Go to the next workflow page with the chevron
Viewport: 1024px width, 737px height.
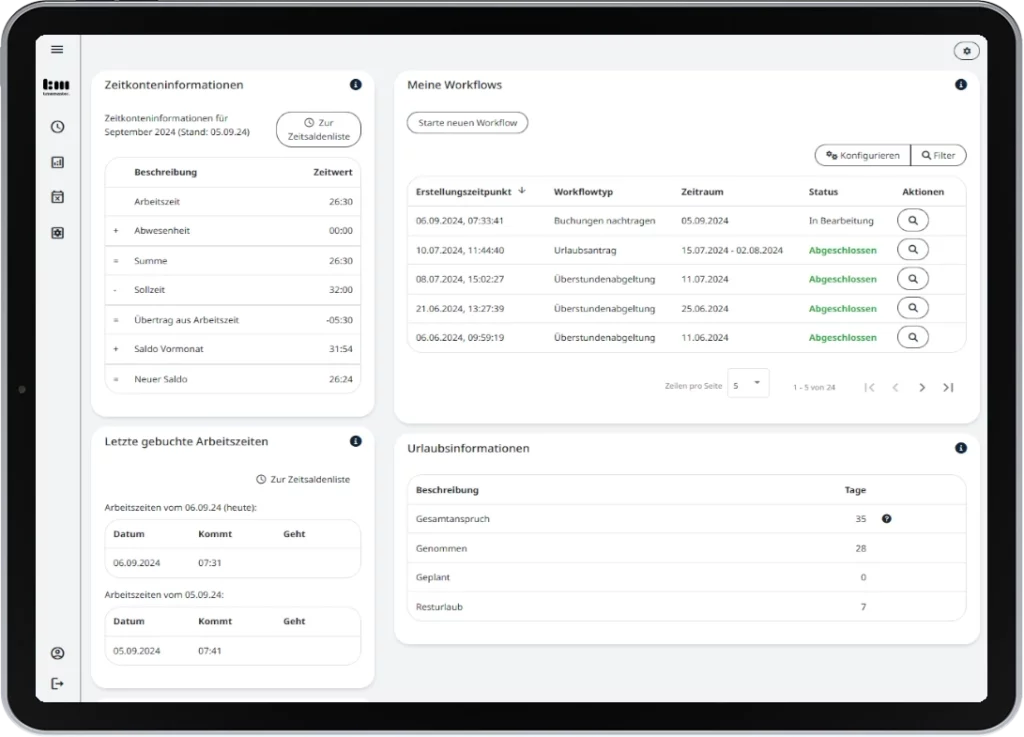[x=922, y=387]
